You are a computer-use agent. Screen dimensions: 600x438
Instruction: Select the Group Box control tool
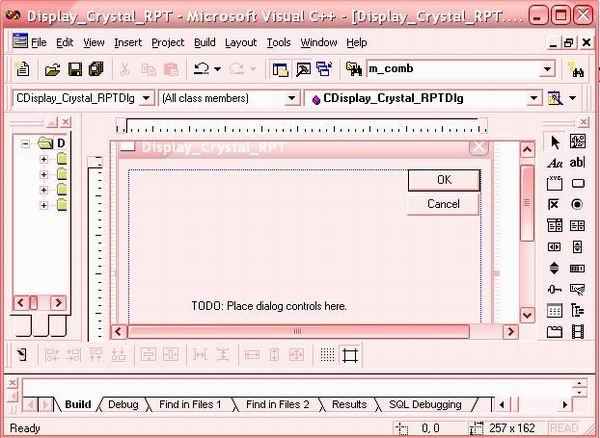[554, 184]
